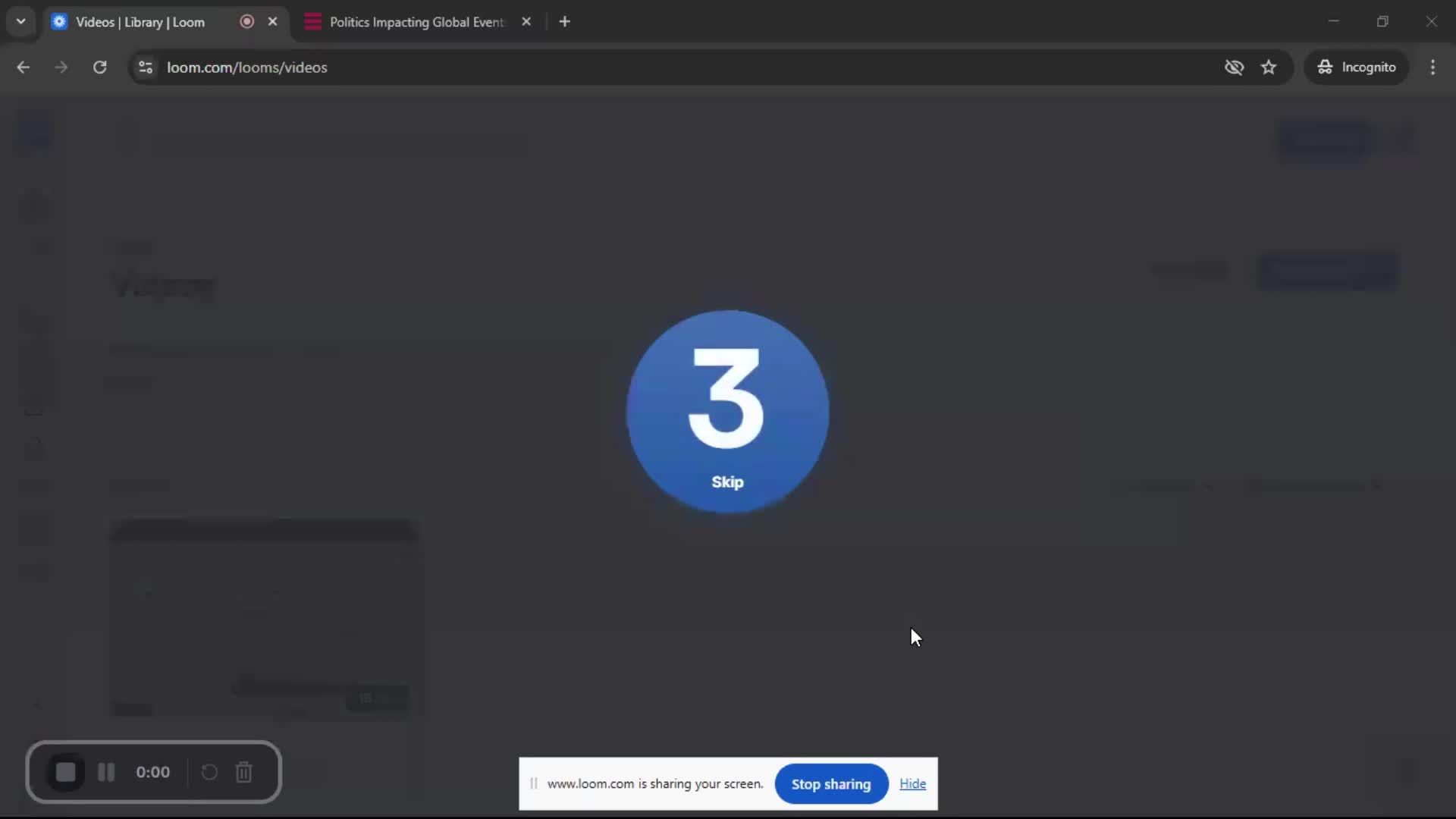Reload the current page
The height and width of the screenshot is (819, 1456).
(x=99, y=67)
